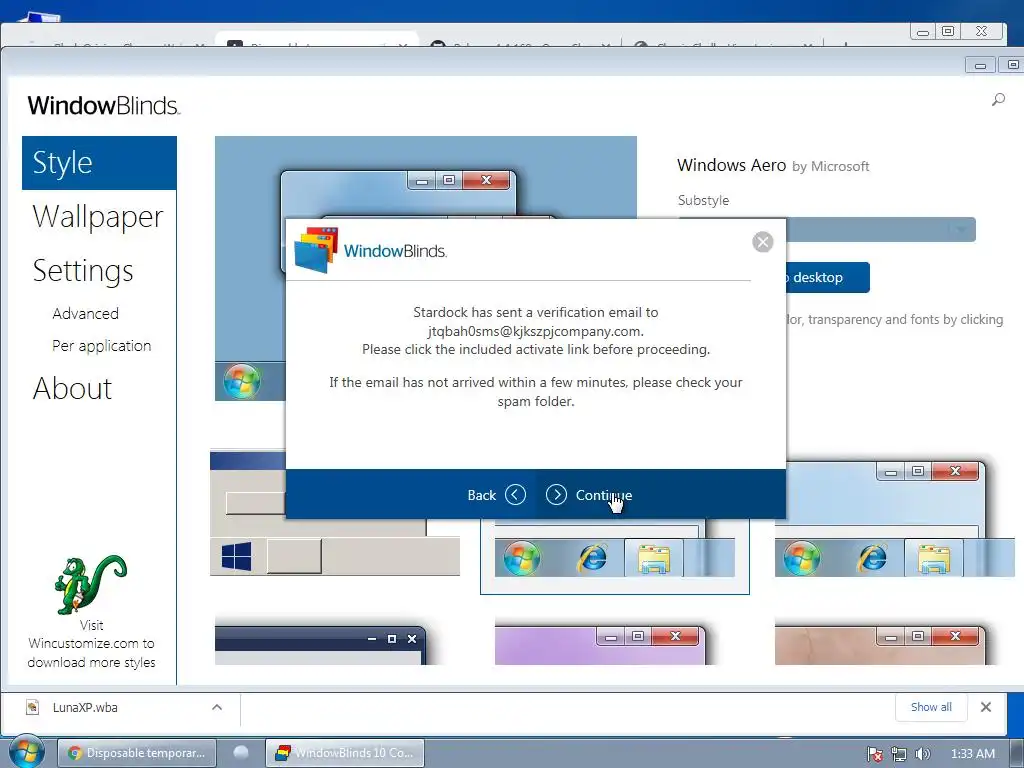Select the dark navy style thumbnail
Screen dimensions: 1024x768
pos(321,645)
